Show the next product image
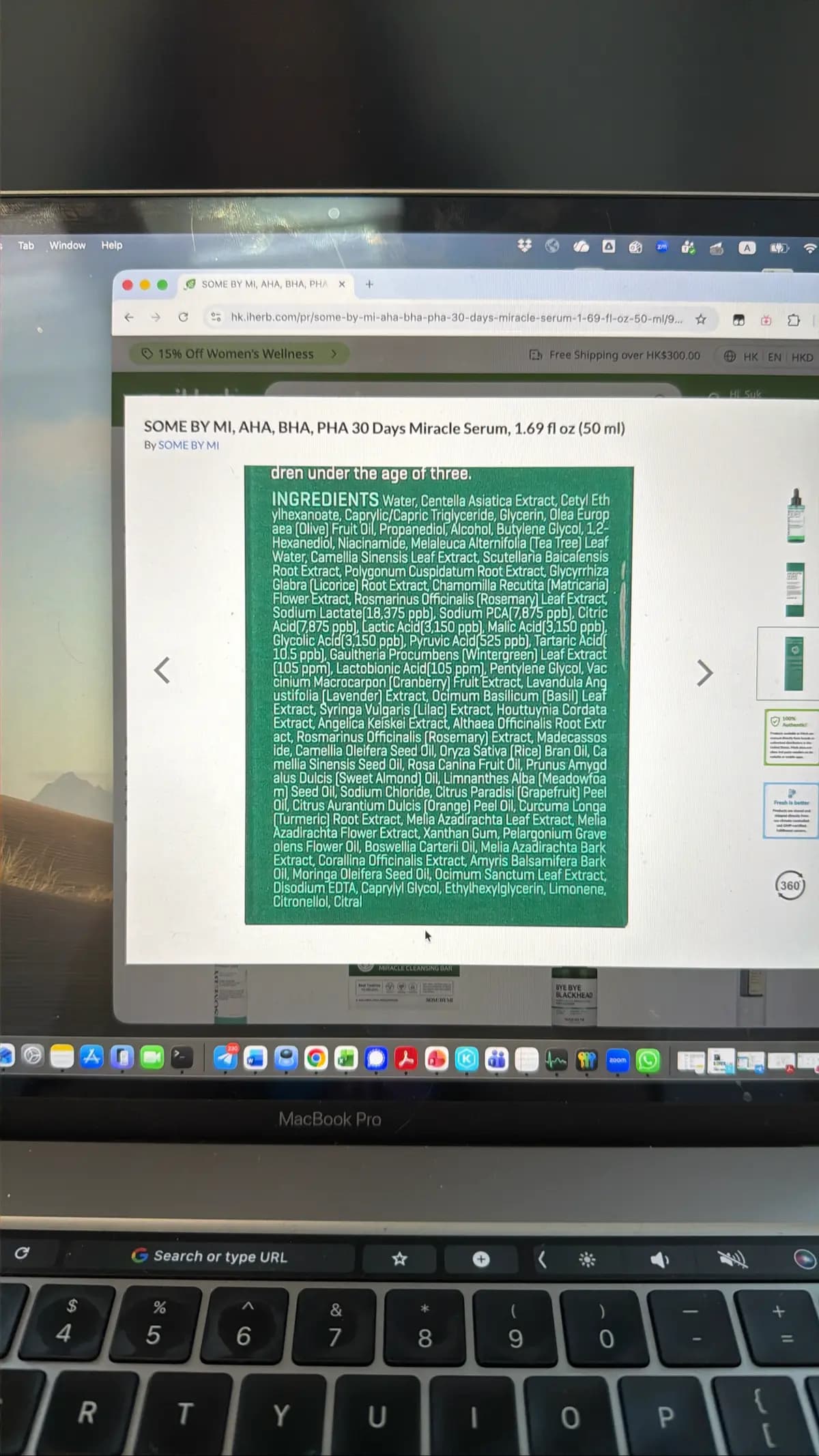Screen dimensions: 819x1456 tap(704, 673)
